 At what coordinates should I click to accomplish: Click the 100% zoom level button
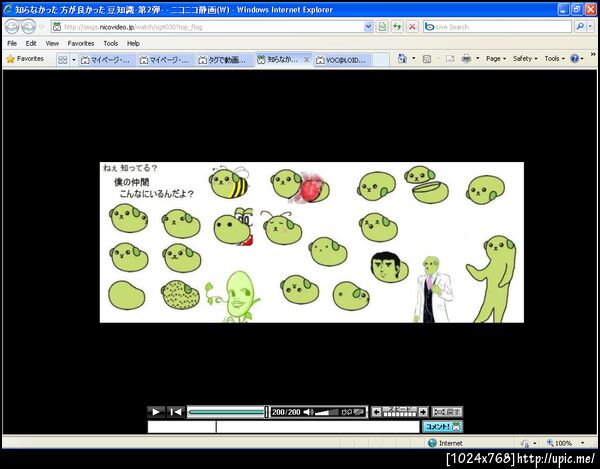click(x=559, y=443)
